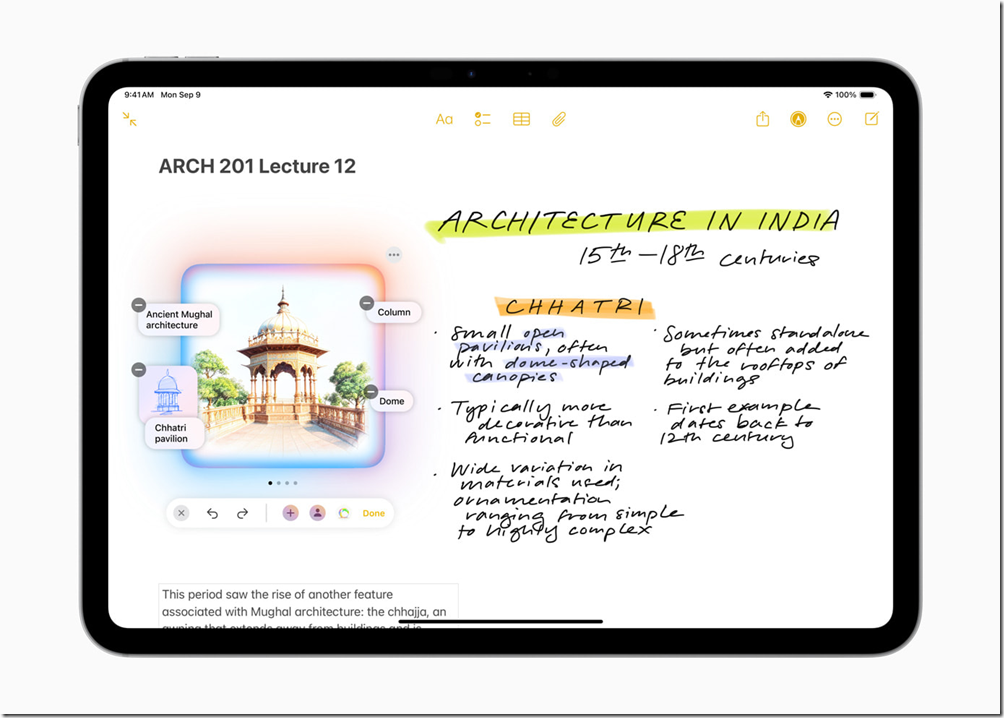The height and width of the screenshot is (718, 1004).
Task: Tap Done to finish the image
Action: pyautogui.click(x=373, y=513)
